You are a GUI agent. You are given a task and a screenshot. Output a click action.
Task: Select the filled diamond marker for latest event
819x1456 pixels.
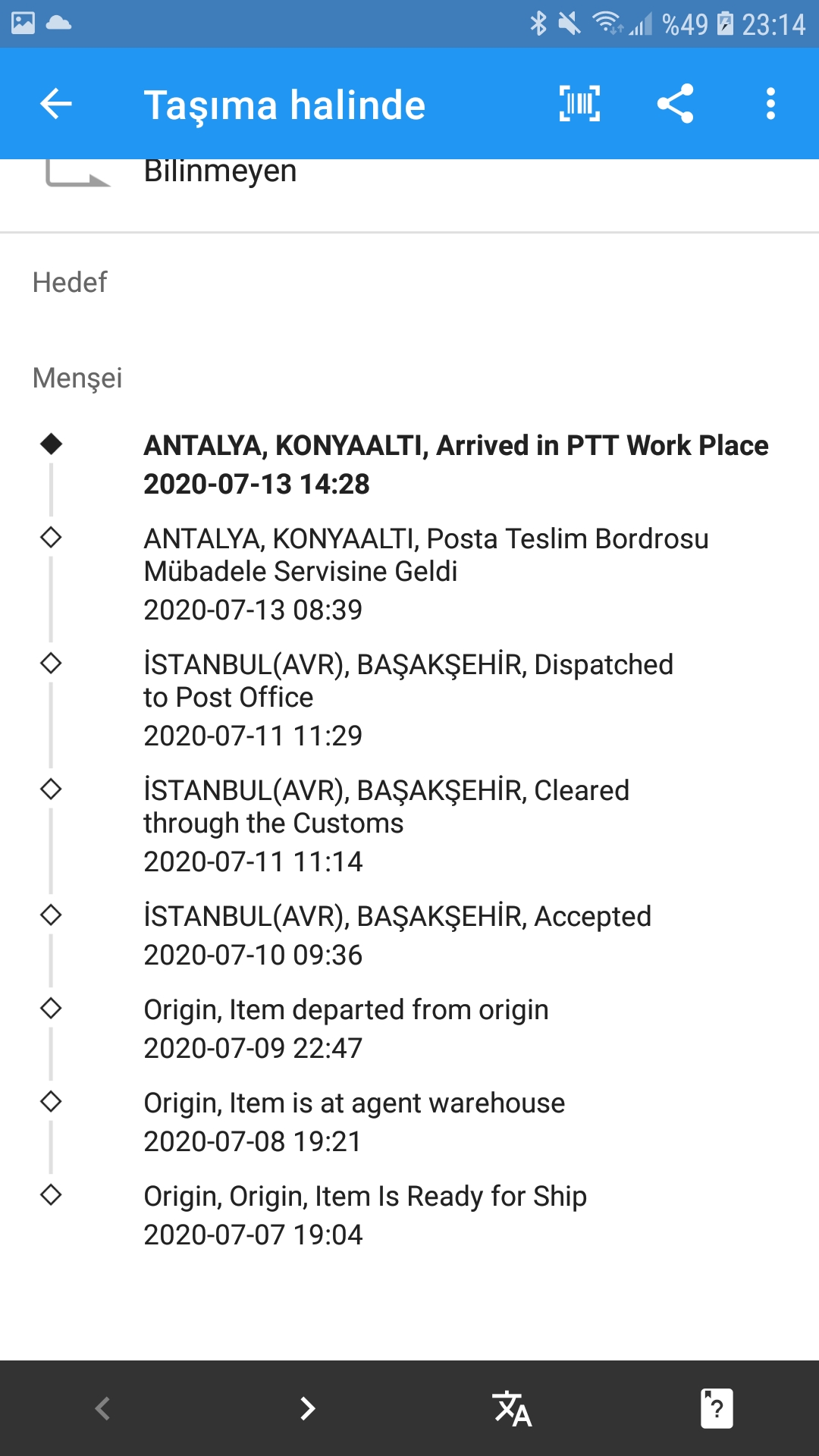[51, 444]
